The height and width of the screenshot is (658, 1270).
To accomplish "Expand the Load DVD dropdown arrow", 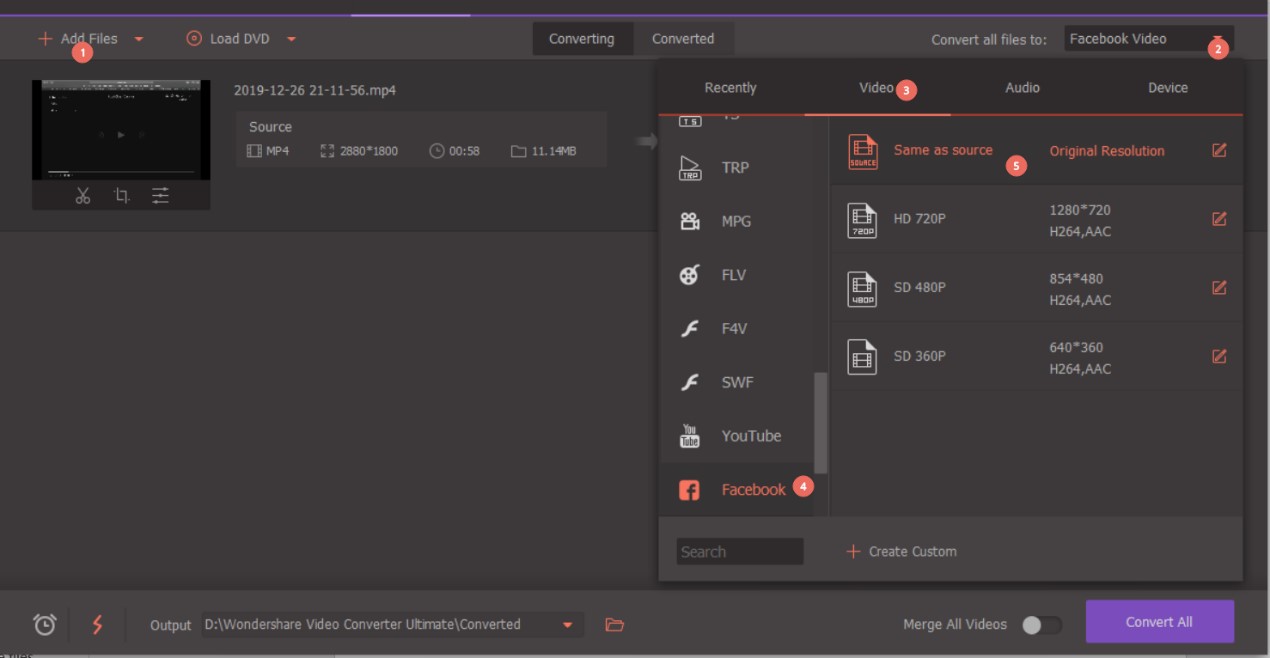I will pyautogui.click(x=291, y=40).
